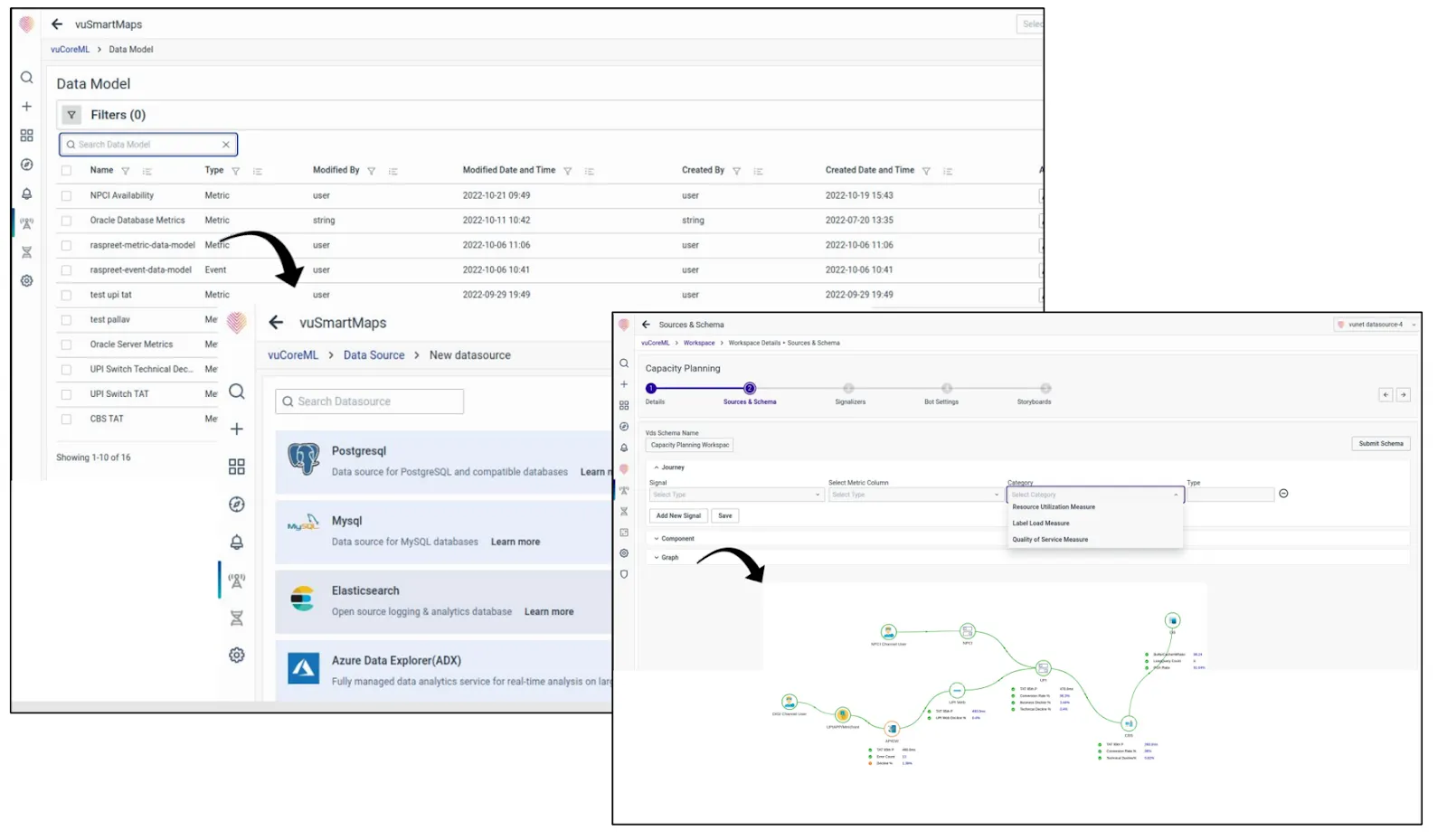1447x840 pixels.
Task: Clear Search Data Model field with X
Action: pyautogui.click(x=226, y=145)
